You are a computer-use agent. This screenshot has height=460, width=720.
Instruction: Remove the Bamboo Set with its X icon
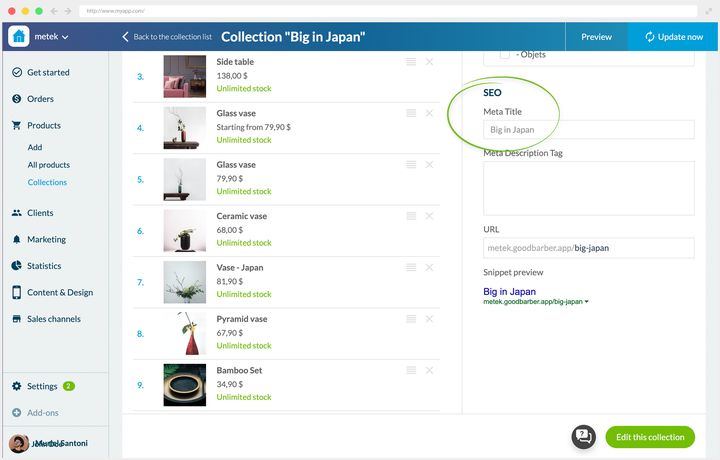click(429, 370)
